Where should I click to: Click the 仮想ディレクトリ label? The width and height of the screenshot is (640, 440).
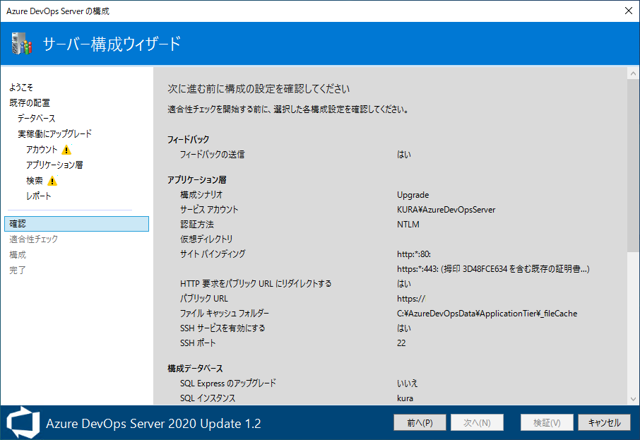(x=206, y=239)
